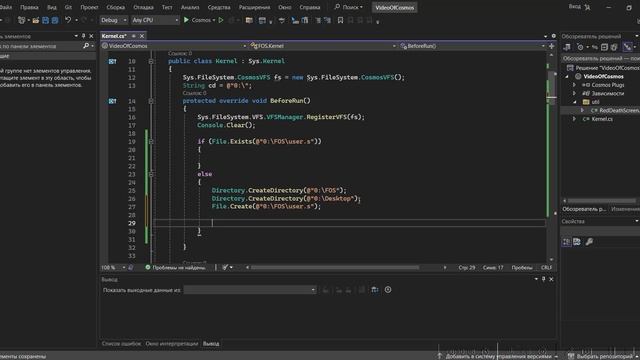
Task: Click categorized view icon in Properties panel
Action: click(x=567, y=242)
